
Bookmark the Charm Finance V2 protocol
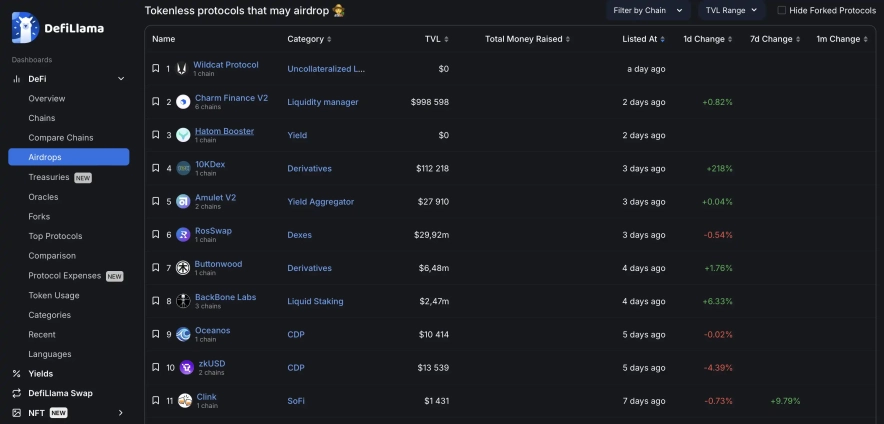coord(155,102)
